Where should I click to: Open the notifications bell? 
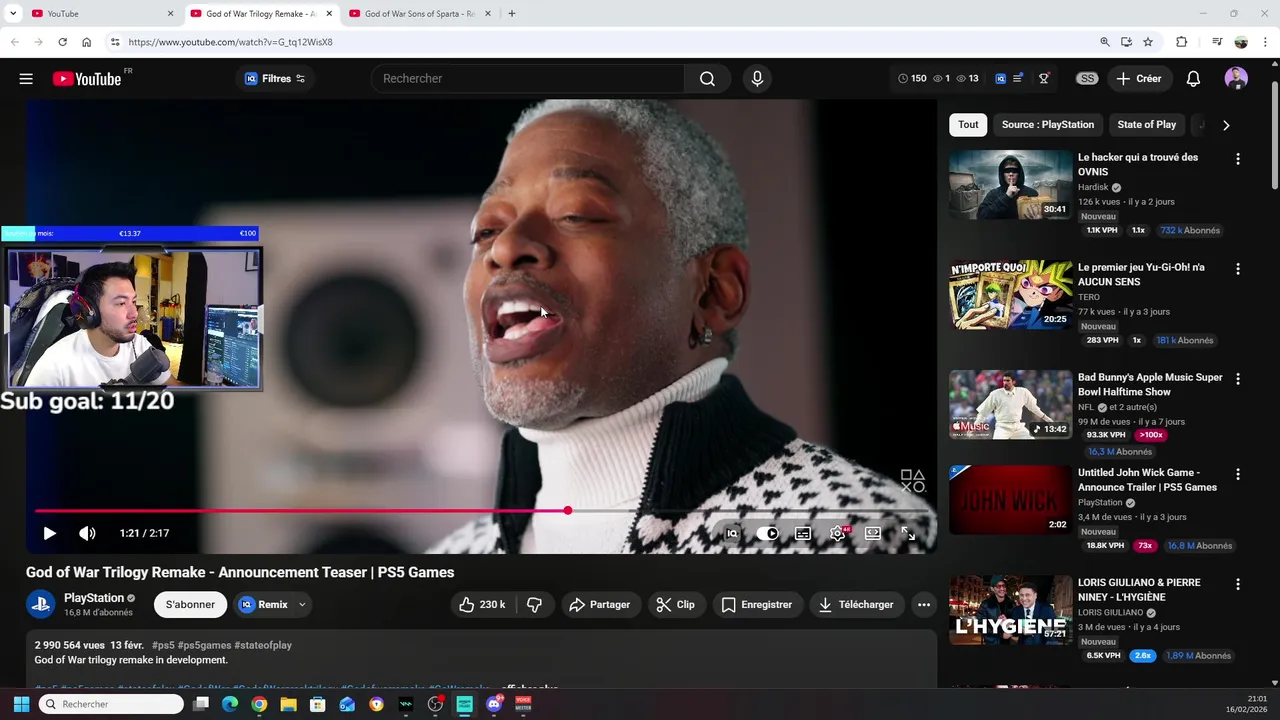1193,79
